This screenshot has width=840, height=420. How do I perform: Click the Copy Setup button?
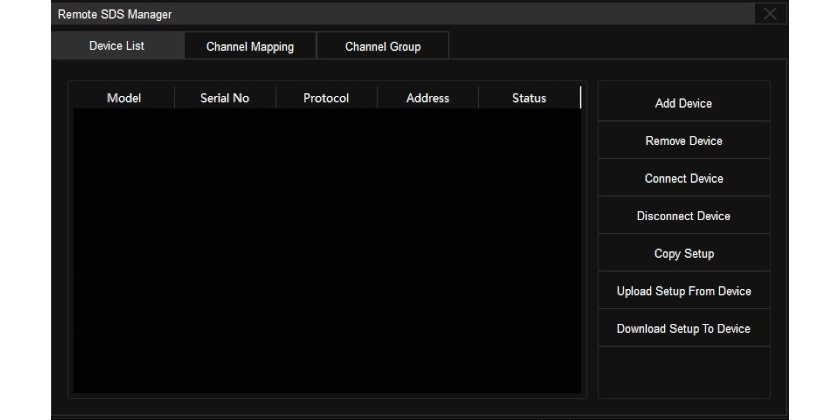(x=684, y=253)
